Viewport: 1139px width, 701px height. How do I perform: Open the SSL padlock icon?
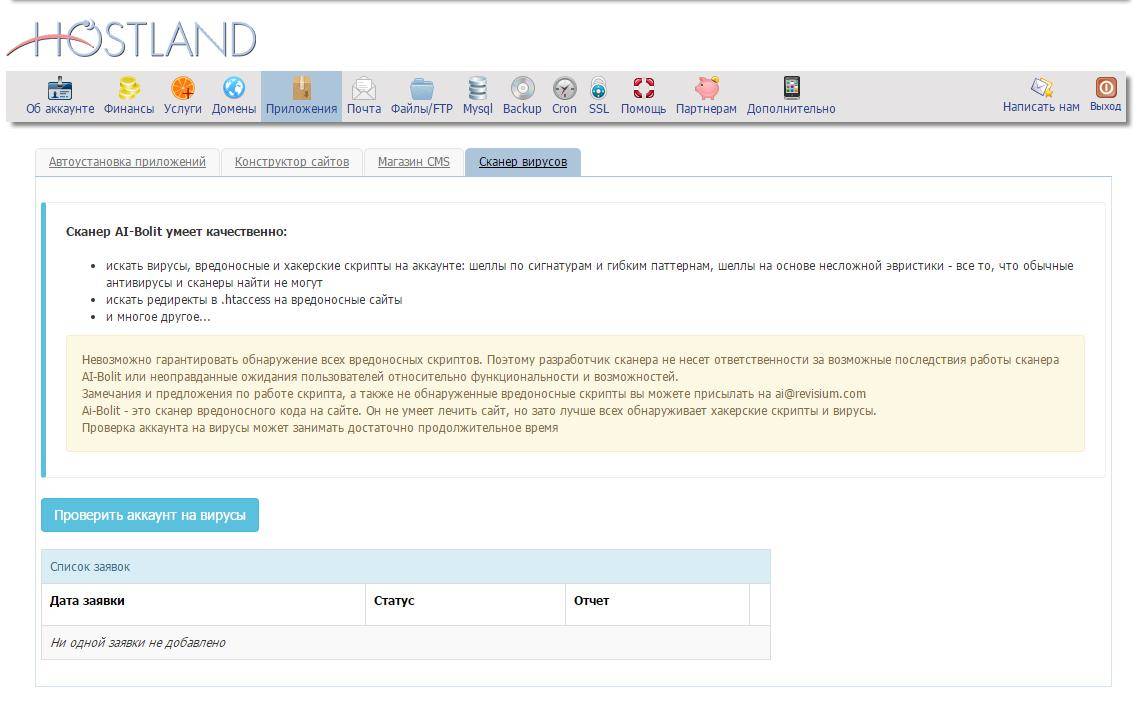point(599,89)
